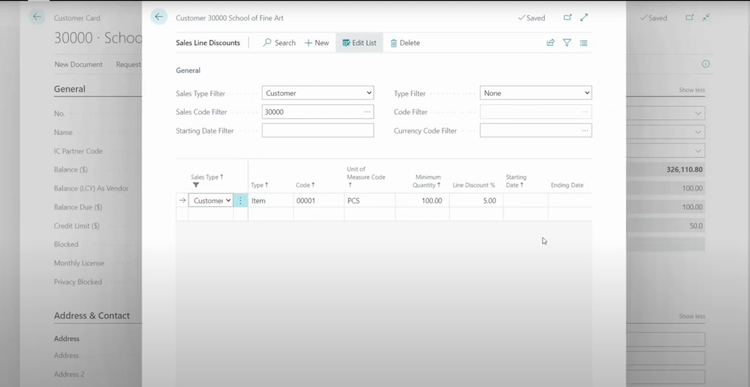750x387 pixels.
Task: Select unit of measure cell PCS
Action: pos(369,200)
